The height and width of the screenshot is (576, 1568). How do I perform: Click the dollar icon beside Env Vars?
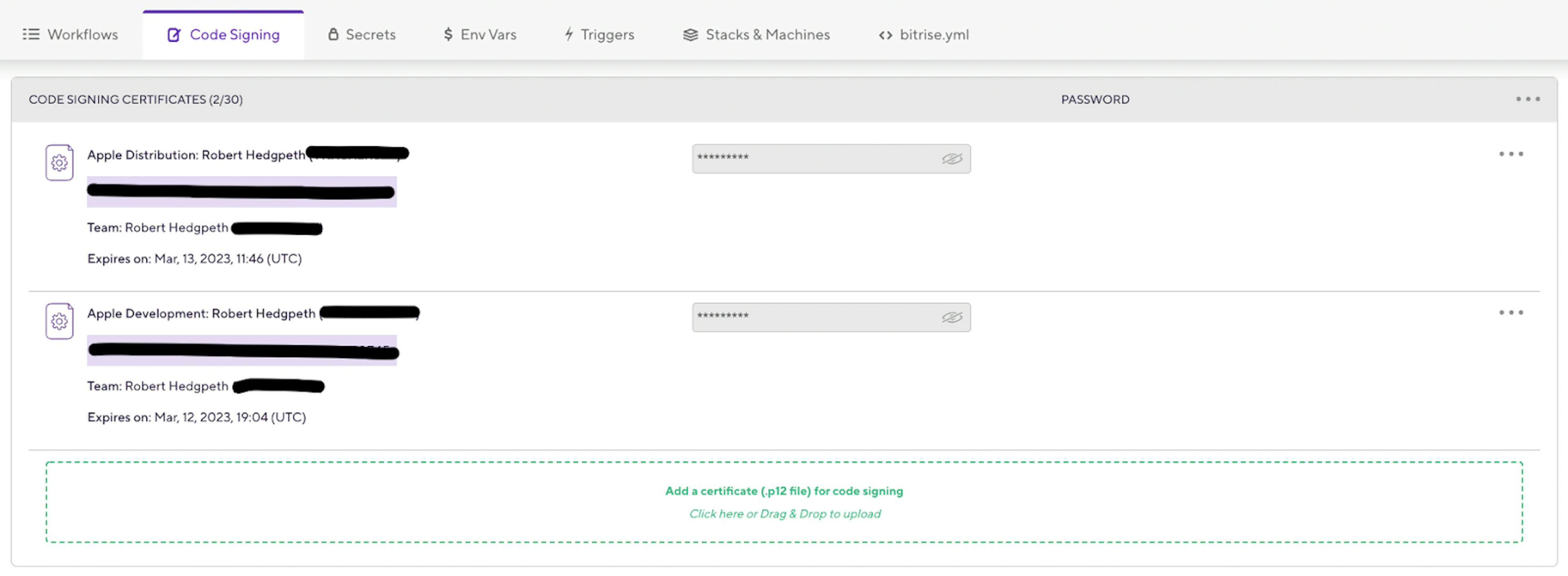(x=448, y=35)
